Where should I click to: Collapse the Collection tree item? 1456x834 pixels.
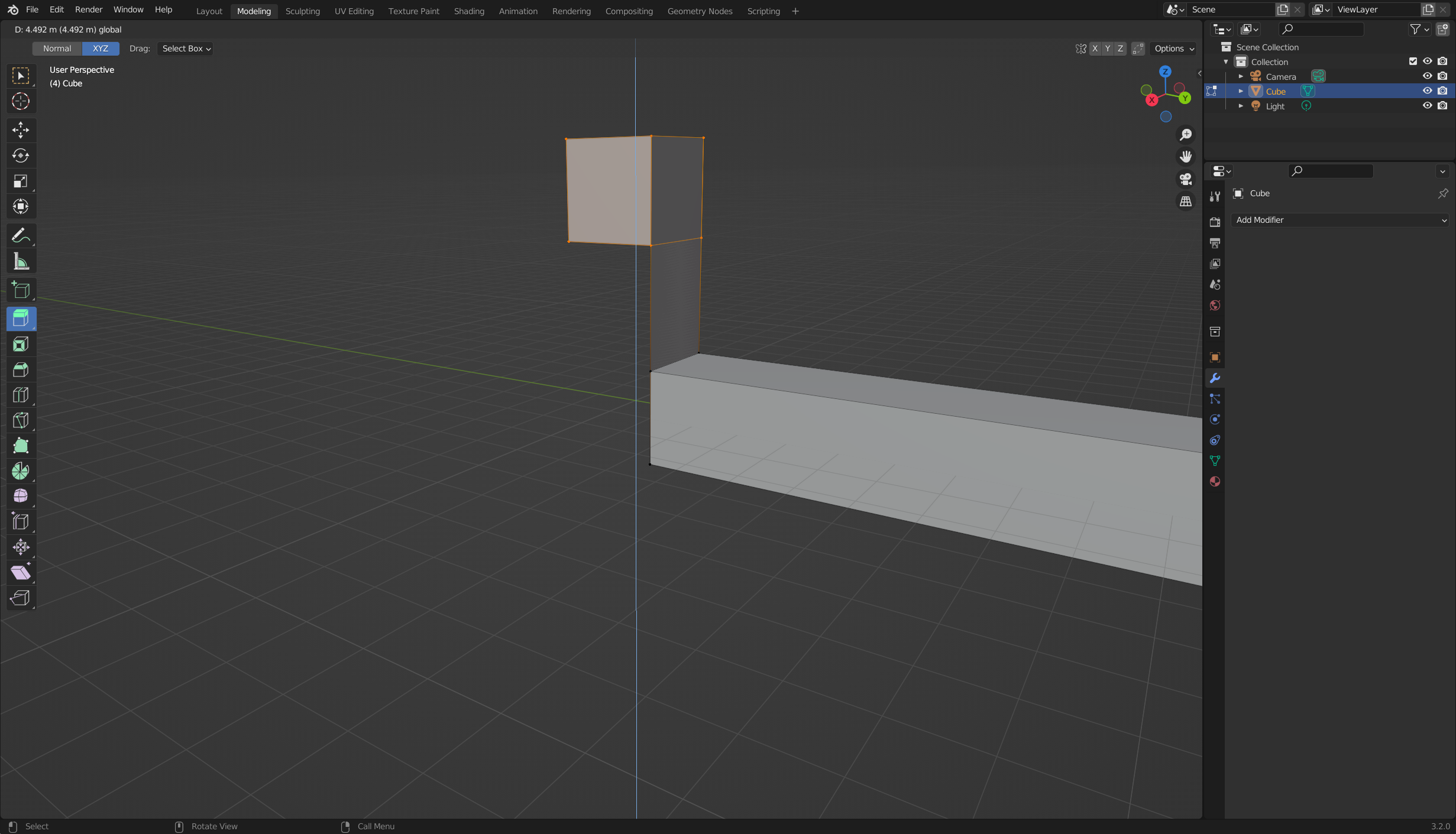[x=1226, y=61]
